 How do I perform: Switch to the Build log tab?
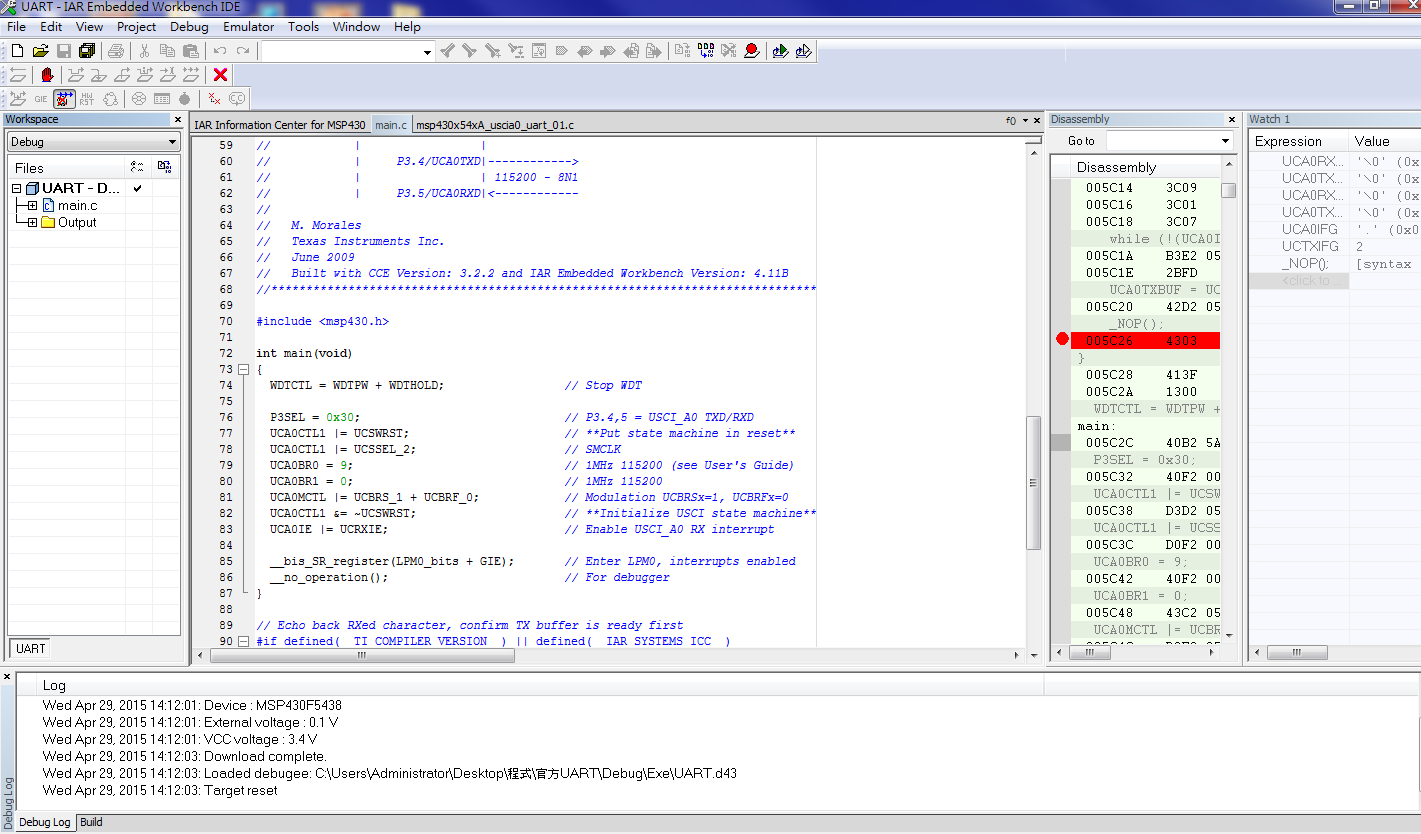pyautogui.click(x=91, y=822)
